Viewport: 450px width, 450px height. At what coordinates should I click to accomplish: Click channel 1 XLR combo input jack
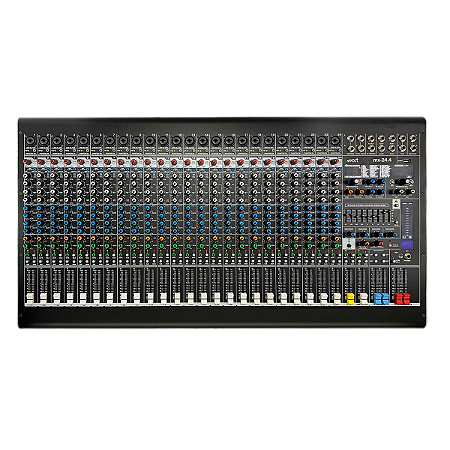30,140
